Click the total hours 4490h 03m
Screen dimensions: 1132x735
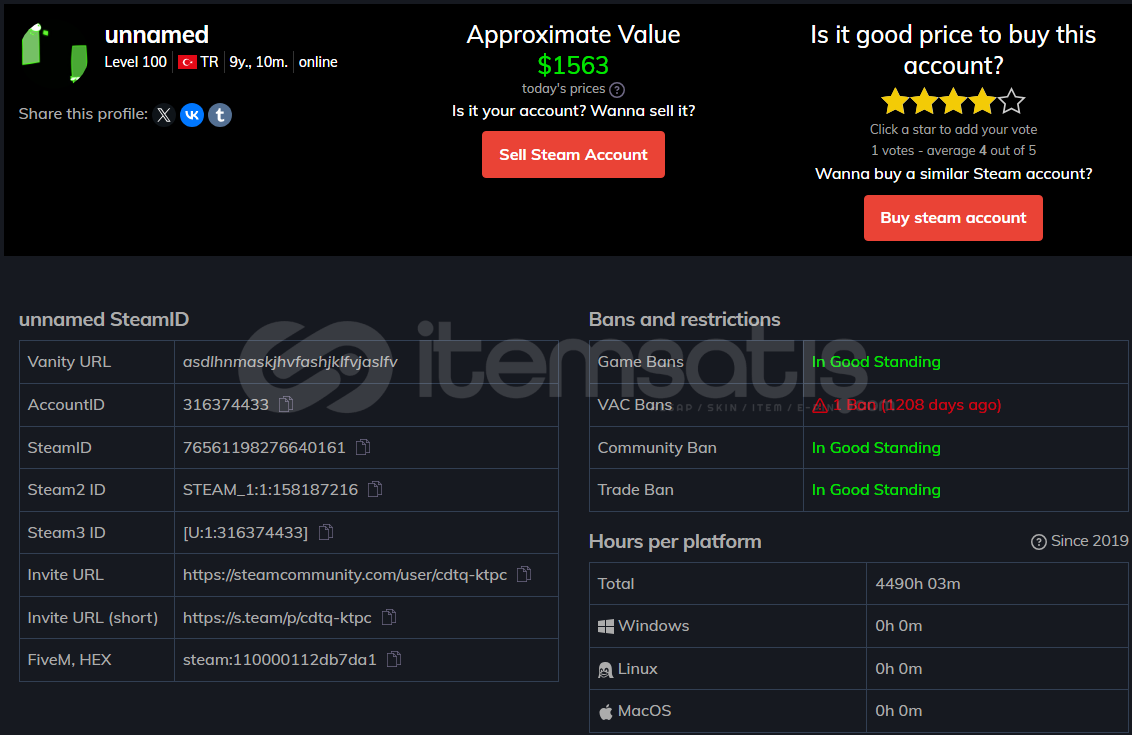coord(918,583)
